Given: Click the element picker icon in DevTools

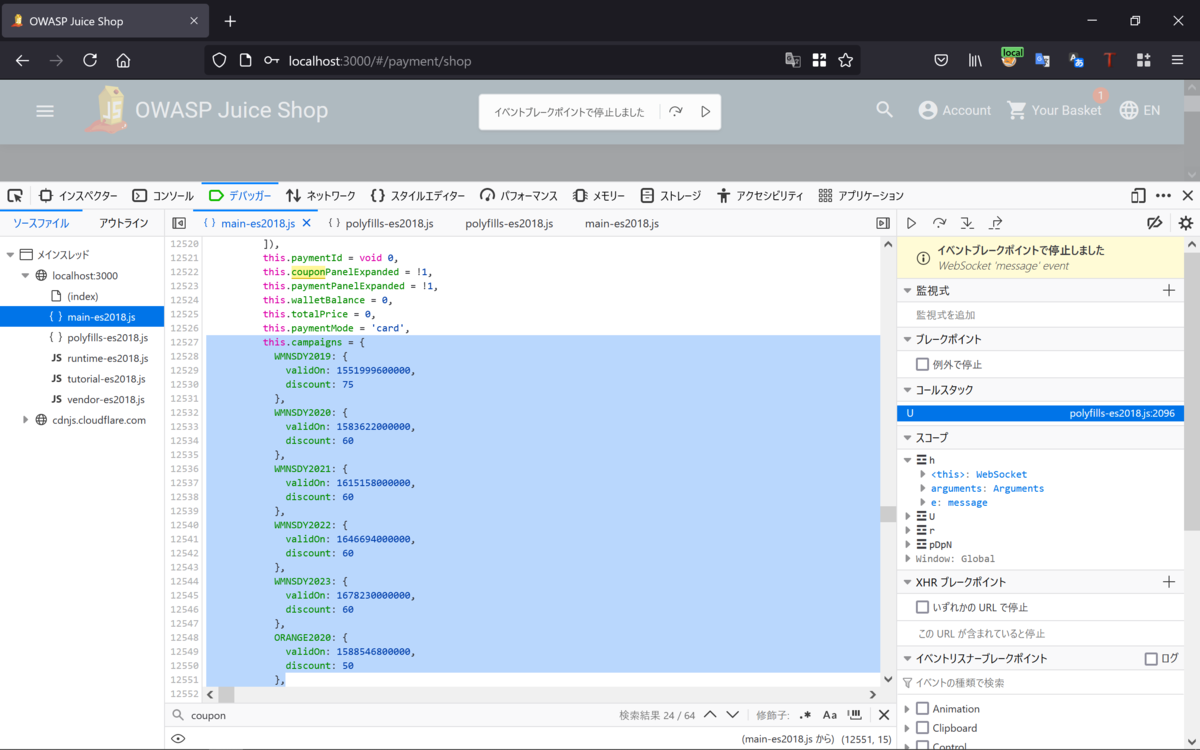Looking at the screenshot, I should coord(15,196).
